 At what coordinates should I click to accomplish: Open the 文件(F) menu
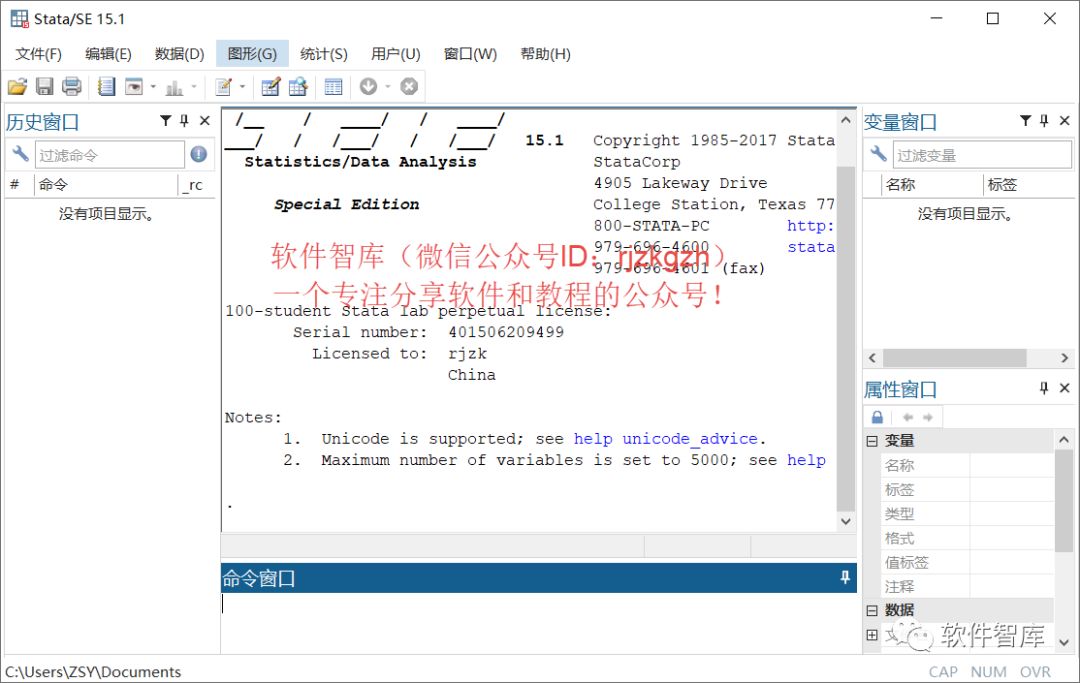coord(39,54)
